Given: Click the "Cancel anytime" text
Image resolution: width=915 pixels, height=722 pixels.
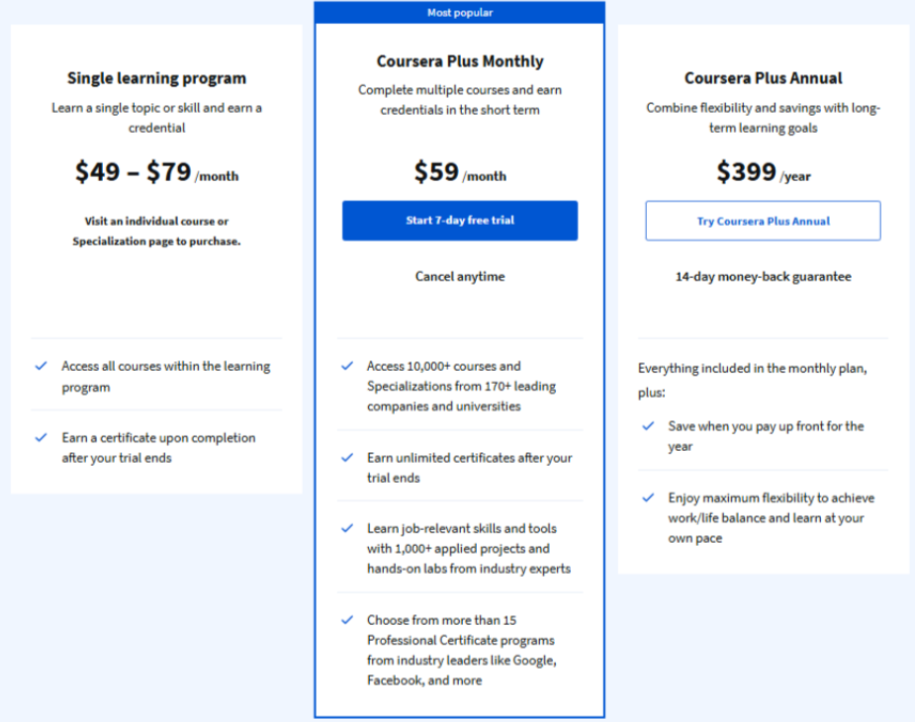Looking at the screenshot, I should click(x=460, y=276).
